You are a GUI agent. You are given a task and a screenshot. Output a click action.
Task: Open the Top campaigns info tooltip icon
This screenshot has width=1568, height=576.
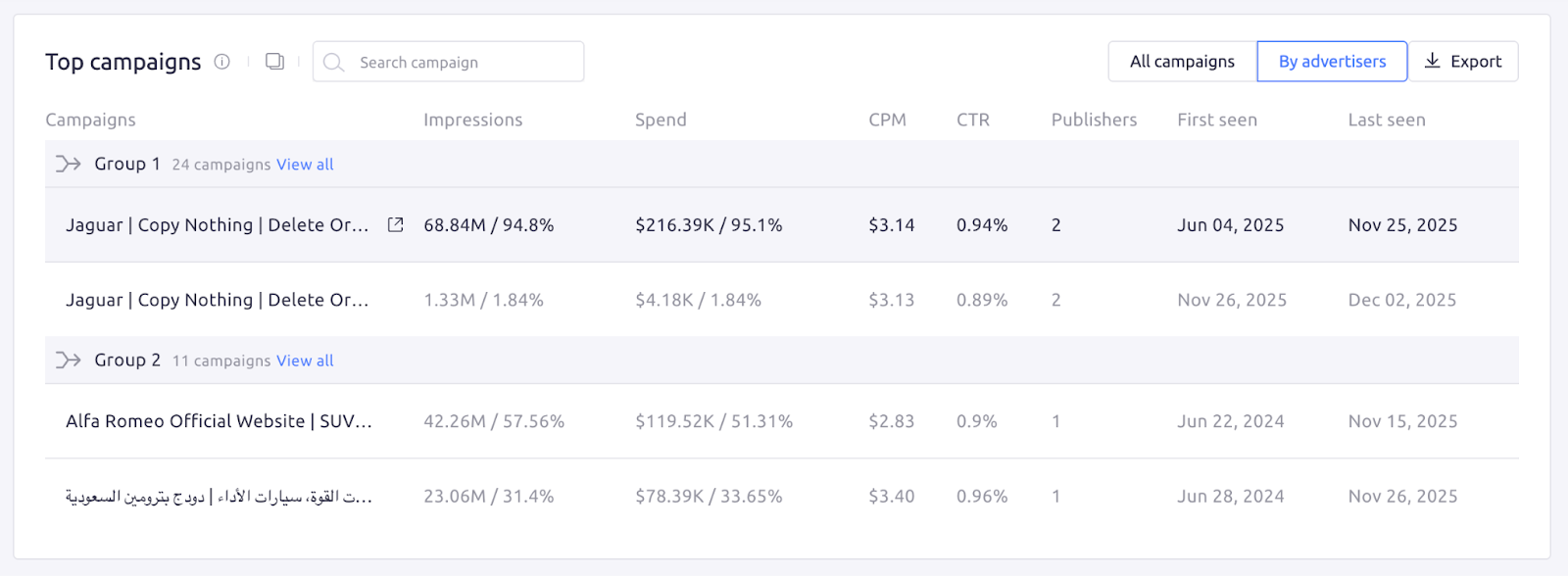click(221, 61)
